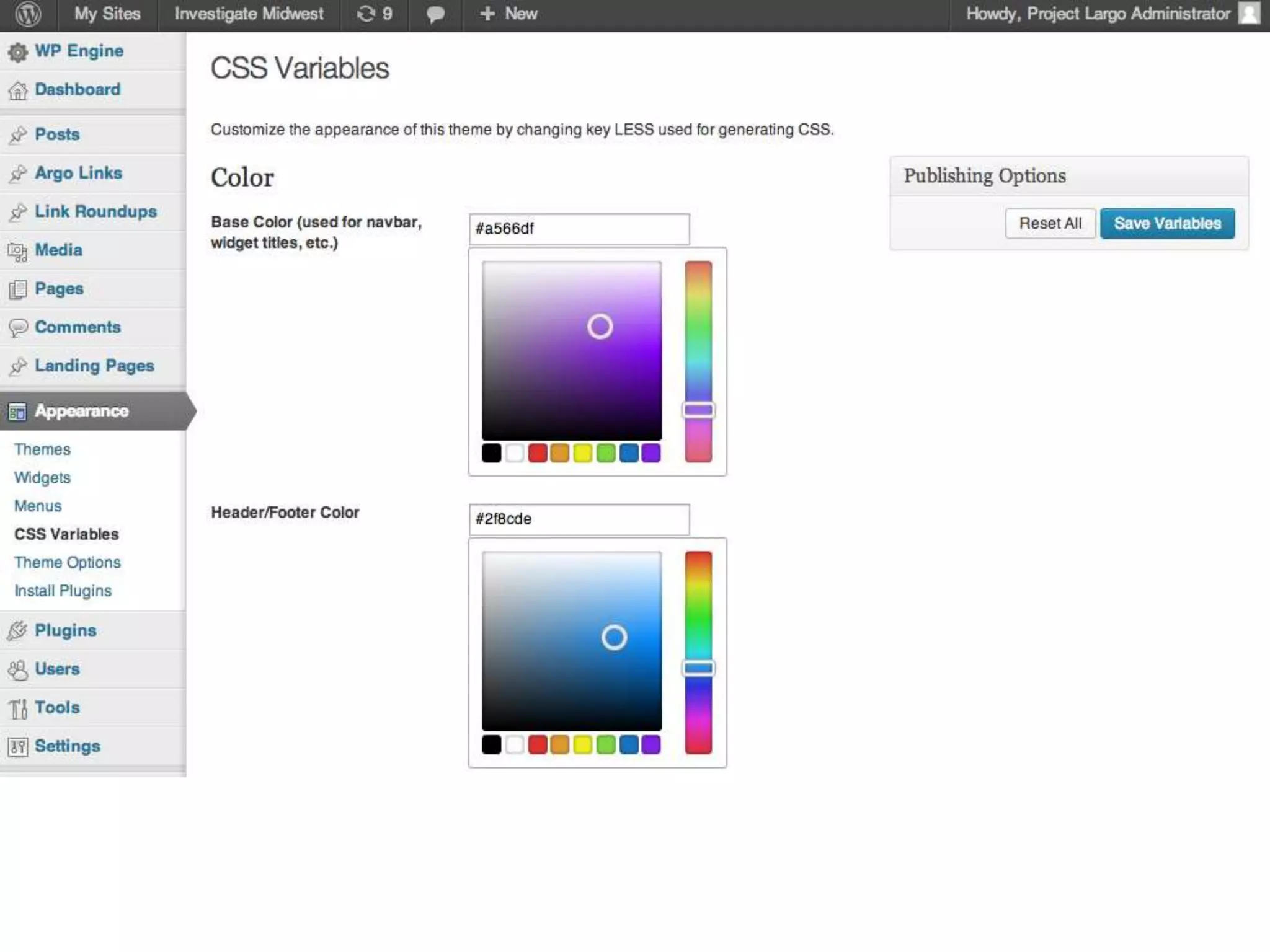Click the WP Engine gear icon

18,52
